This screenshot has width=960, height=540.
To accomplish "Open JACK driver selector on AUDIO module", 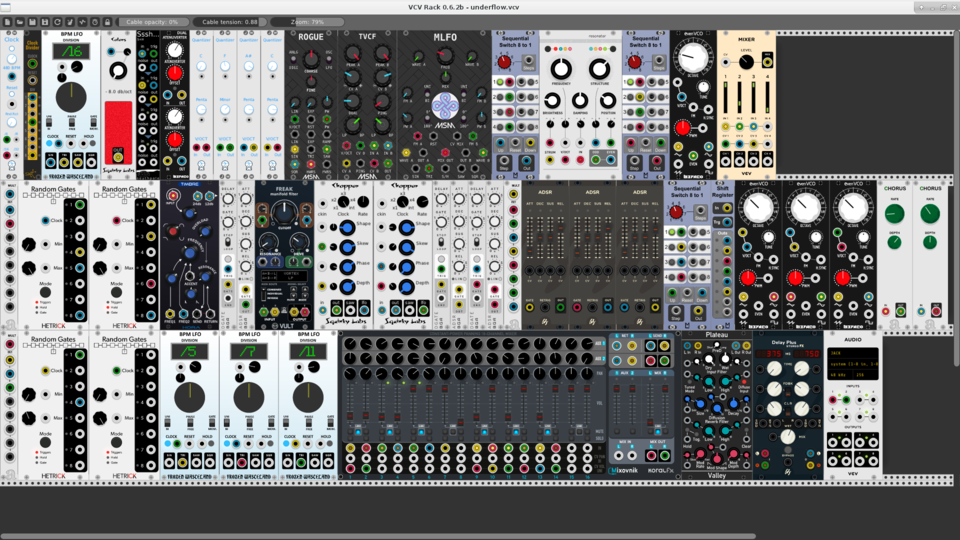I will point(853,353).
